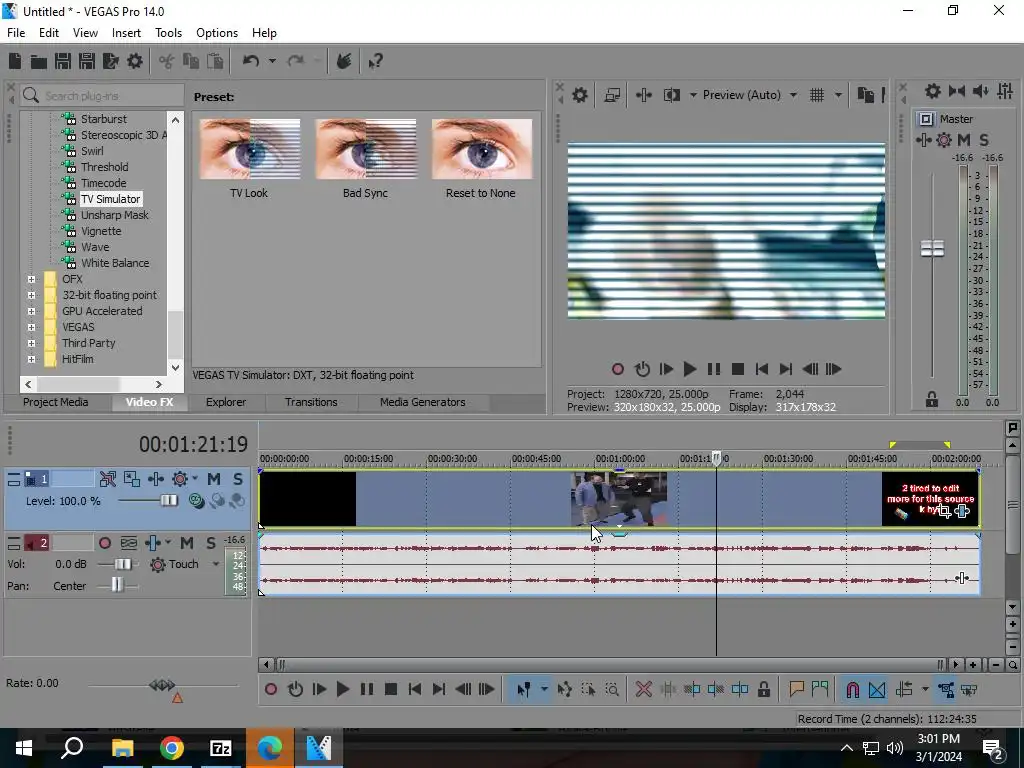The image size is (1024, 768).
Task: Select the TV Look preset
Action: tap(249, 159)
